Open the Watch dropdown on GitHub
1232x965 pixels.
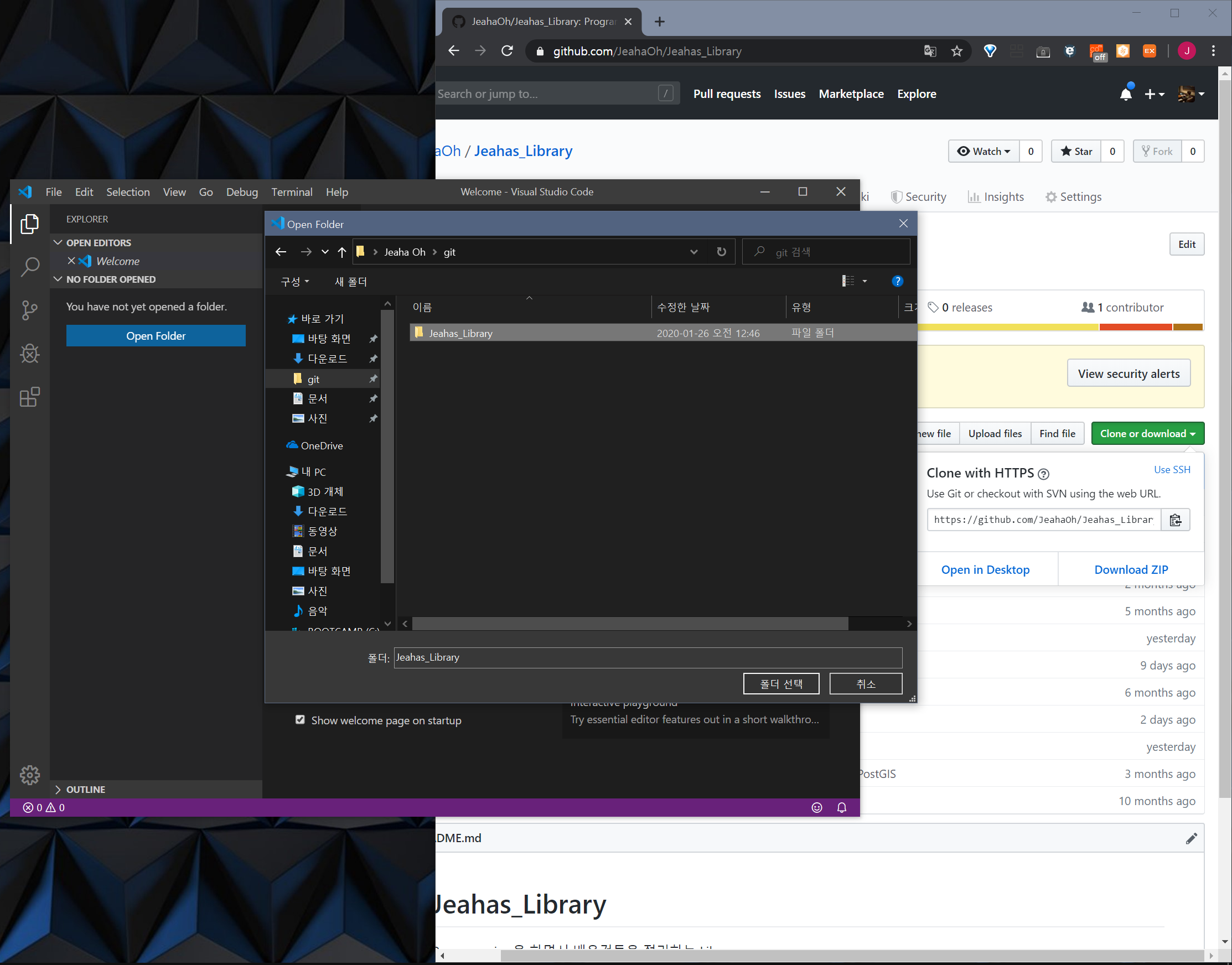click(983, 151)
